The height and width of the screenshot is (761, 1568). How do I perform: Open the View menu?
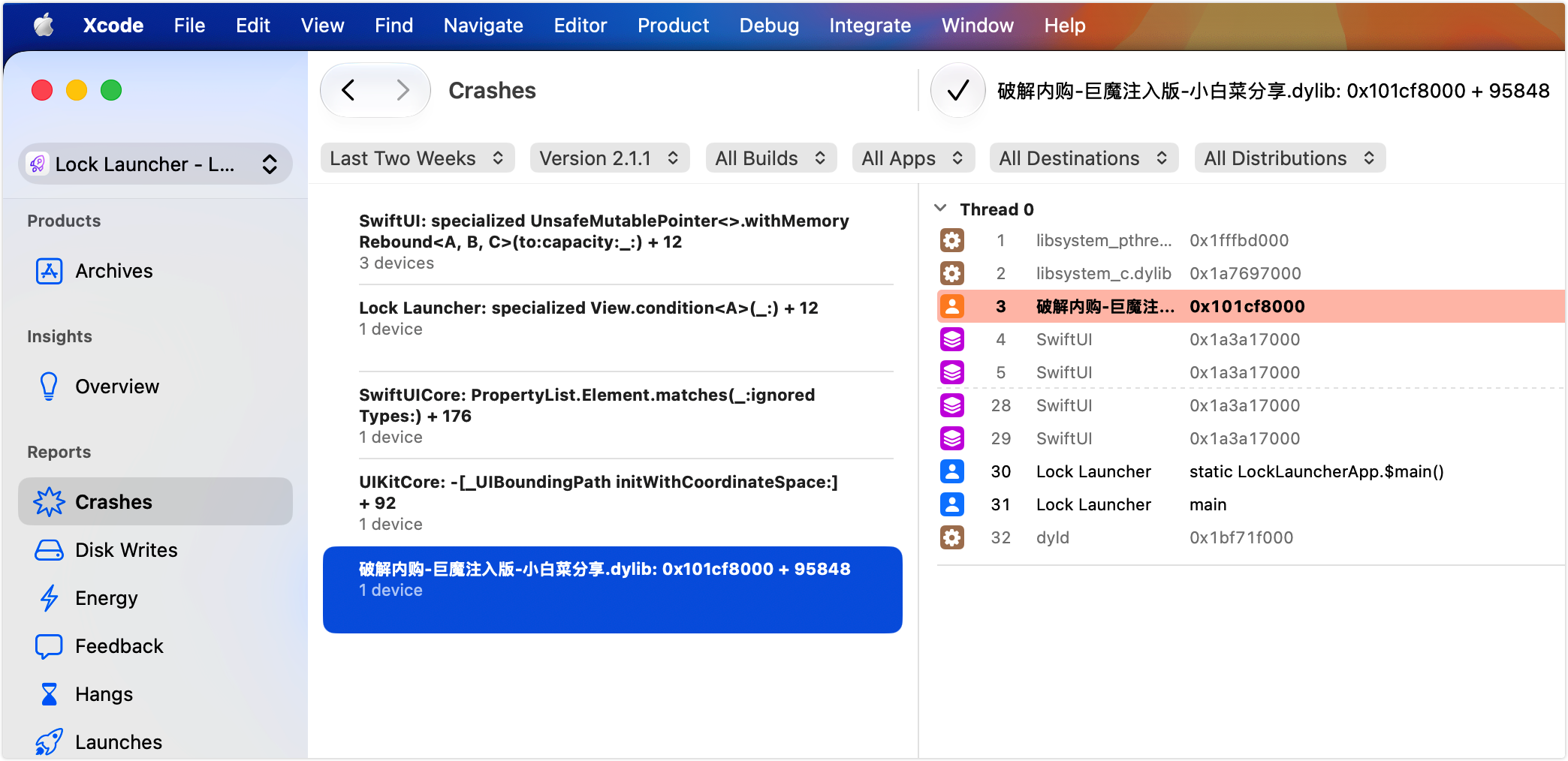pos(322,26)
